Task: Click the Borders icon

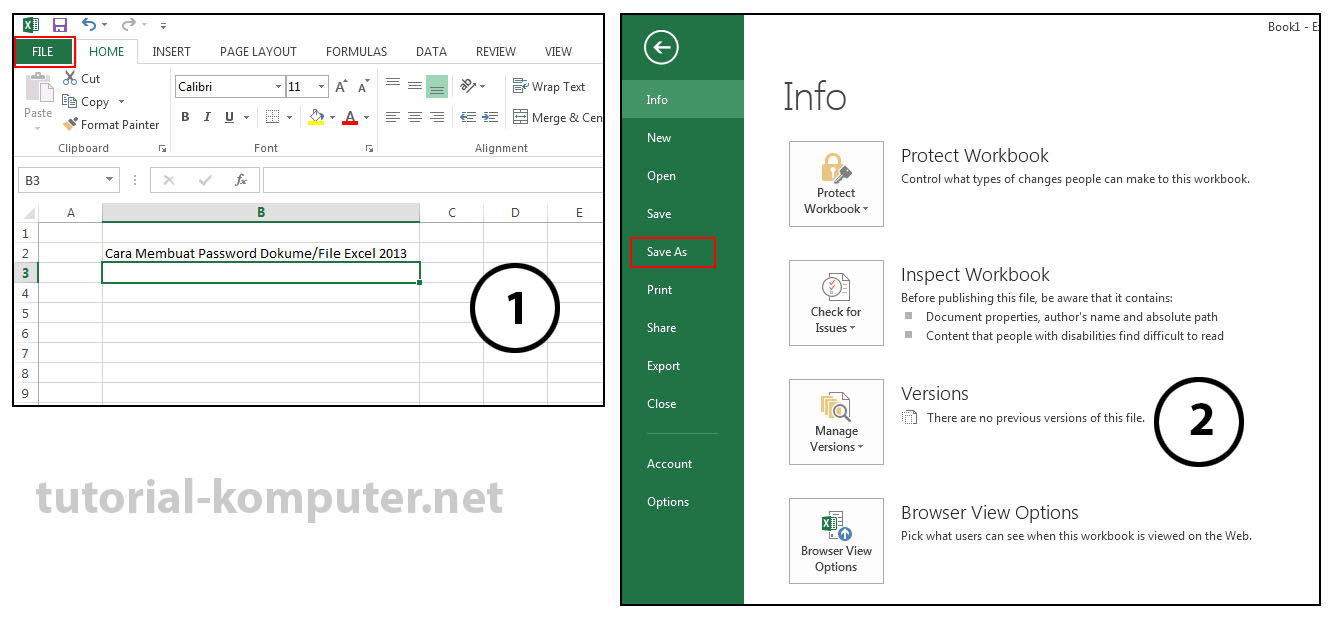Action: tap(272, 117)
